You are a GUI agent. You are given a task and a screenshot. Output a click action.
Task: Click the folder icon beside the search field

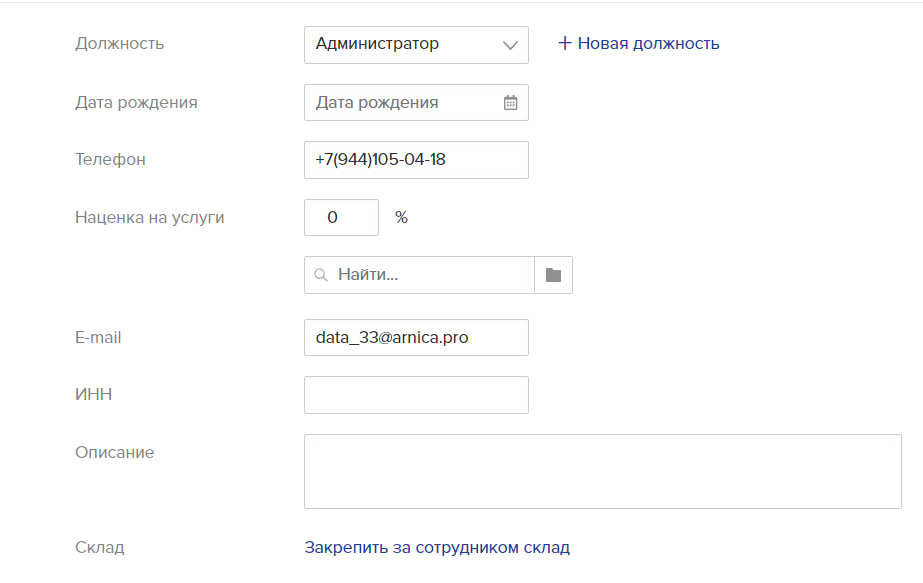553,275
